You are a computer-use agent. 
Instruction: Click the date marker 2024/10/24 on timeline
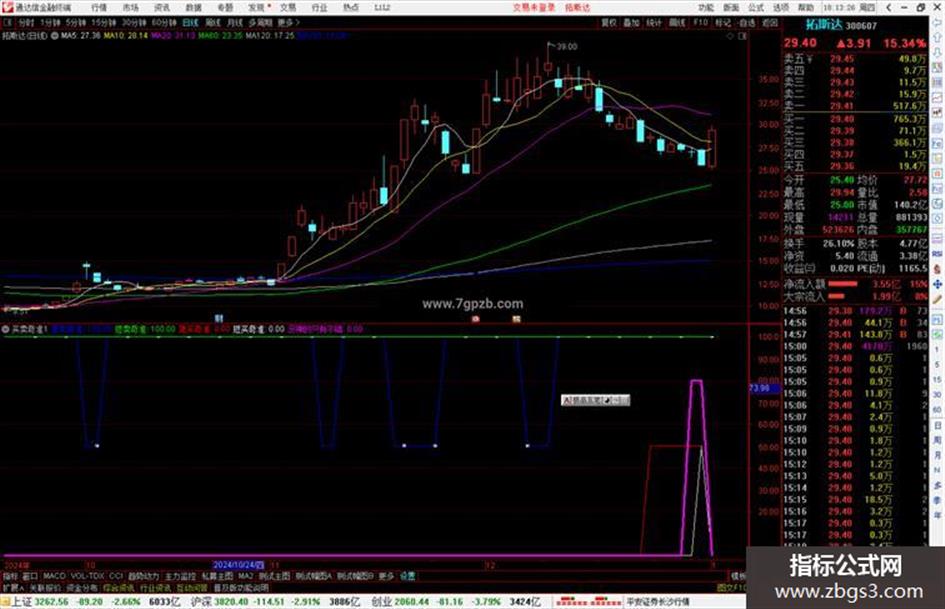[x=239, y=565]
